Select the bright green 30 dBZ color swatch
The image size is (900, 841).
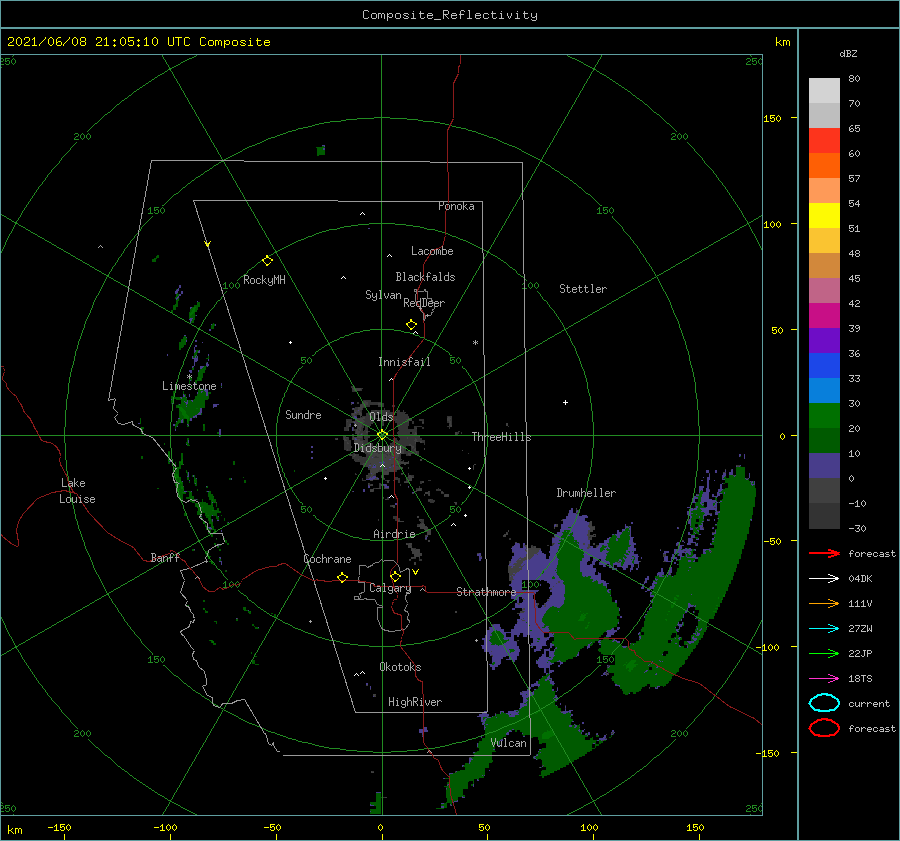coord(824,416)
